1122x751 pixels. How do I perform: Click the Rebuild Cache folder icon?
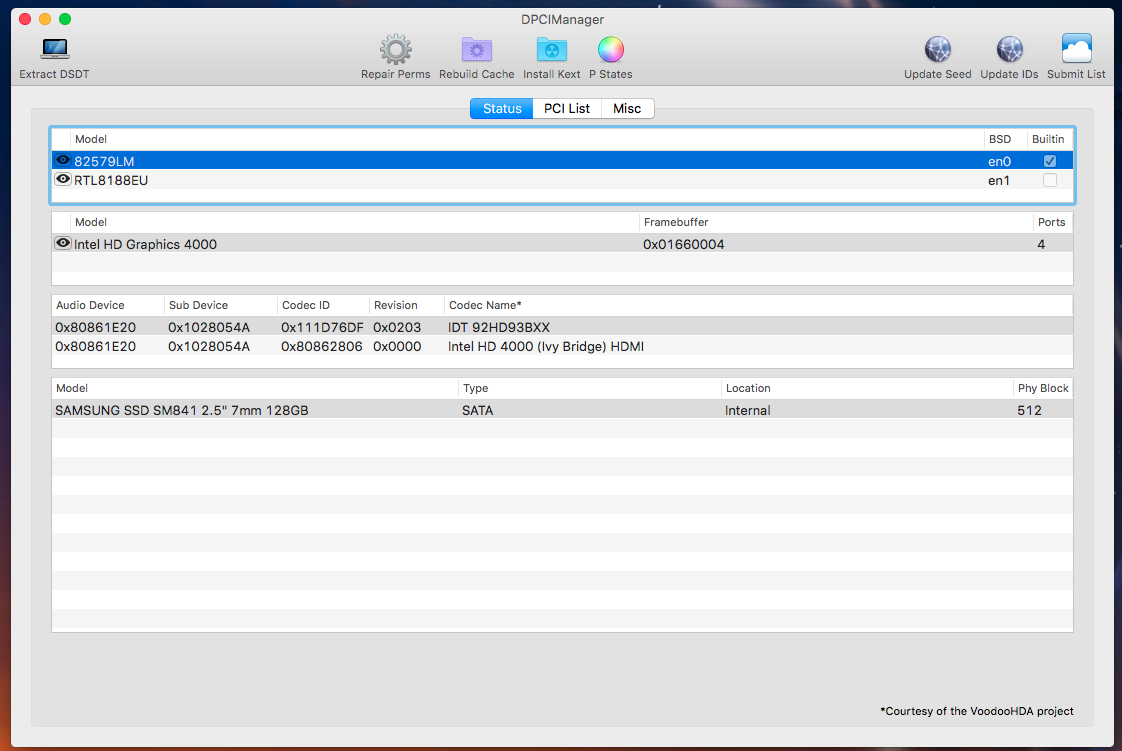click(476, 49)
